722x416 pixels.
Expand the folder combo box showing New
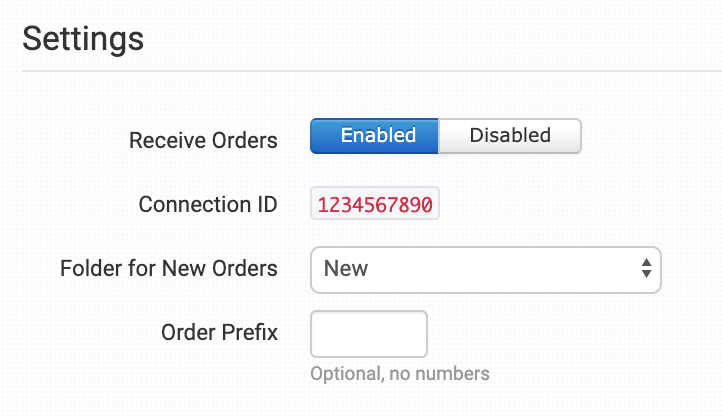pyautogui.click(x=485, y=269)
